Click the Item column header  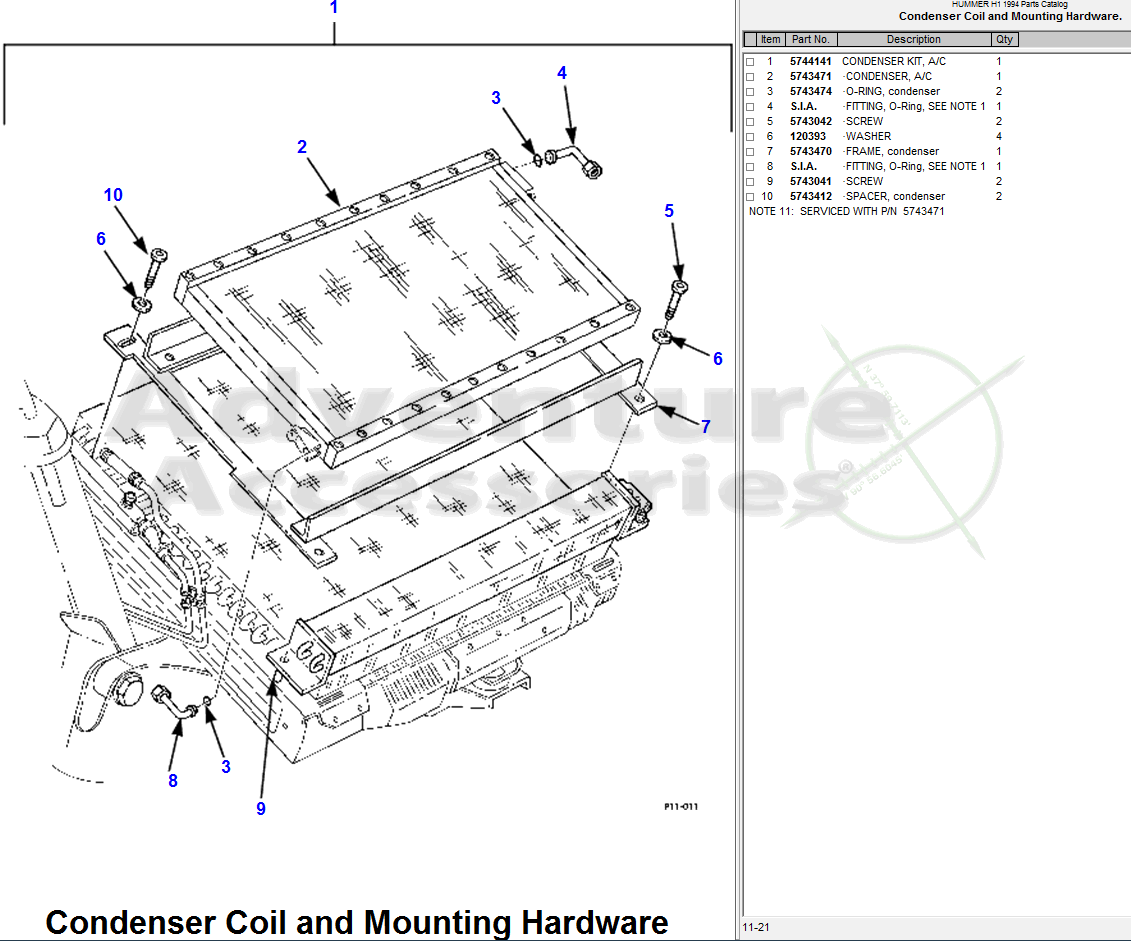(x=770, y=40)
